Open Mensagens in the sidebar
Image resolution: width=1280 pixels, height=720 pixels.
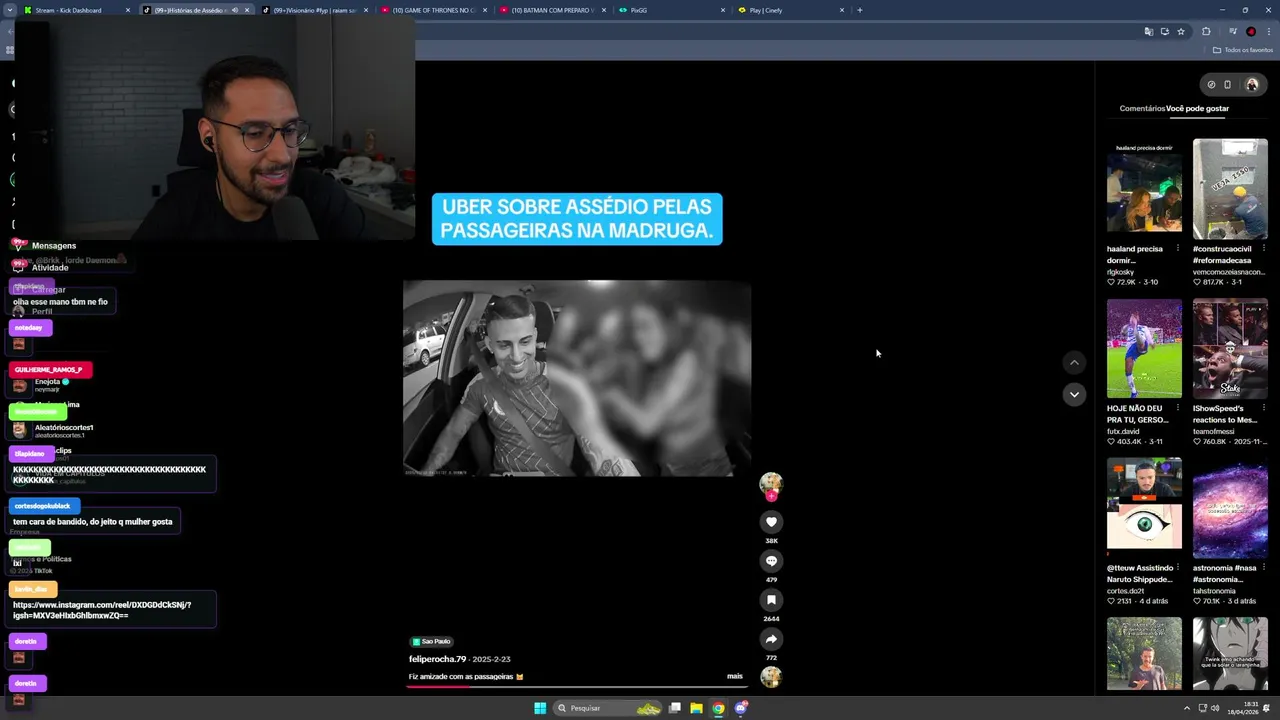(x=54, y=246)
